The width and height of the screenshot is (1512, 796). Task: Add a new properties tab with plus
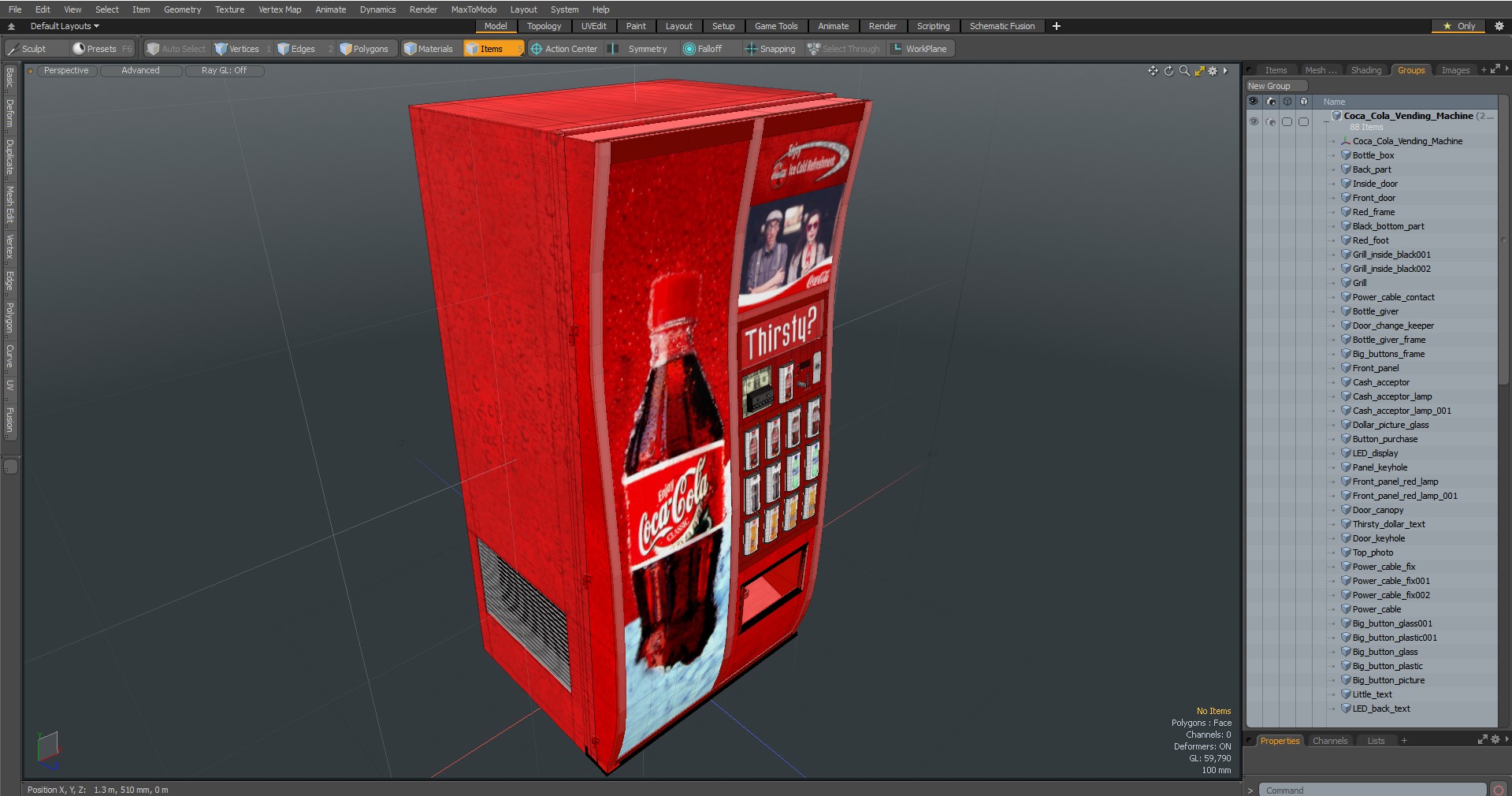click(x=1404, y=741)
